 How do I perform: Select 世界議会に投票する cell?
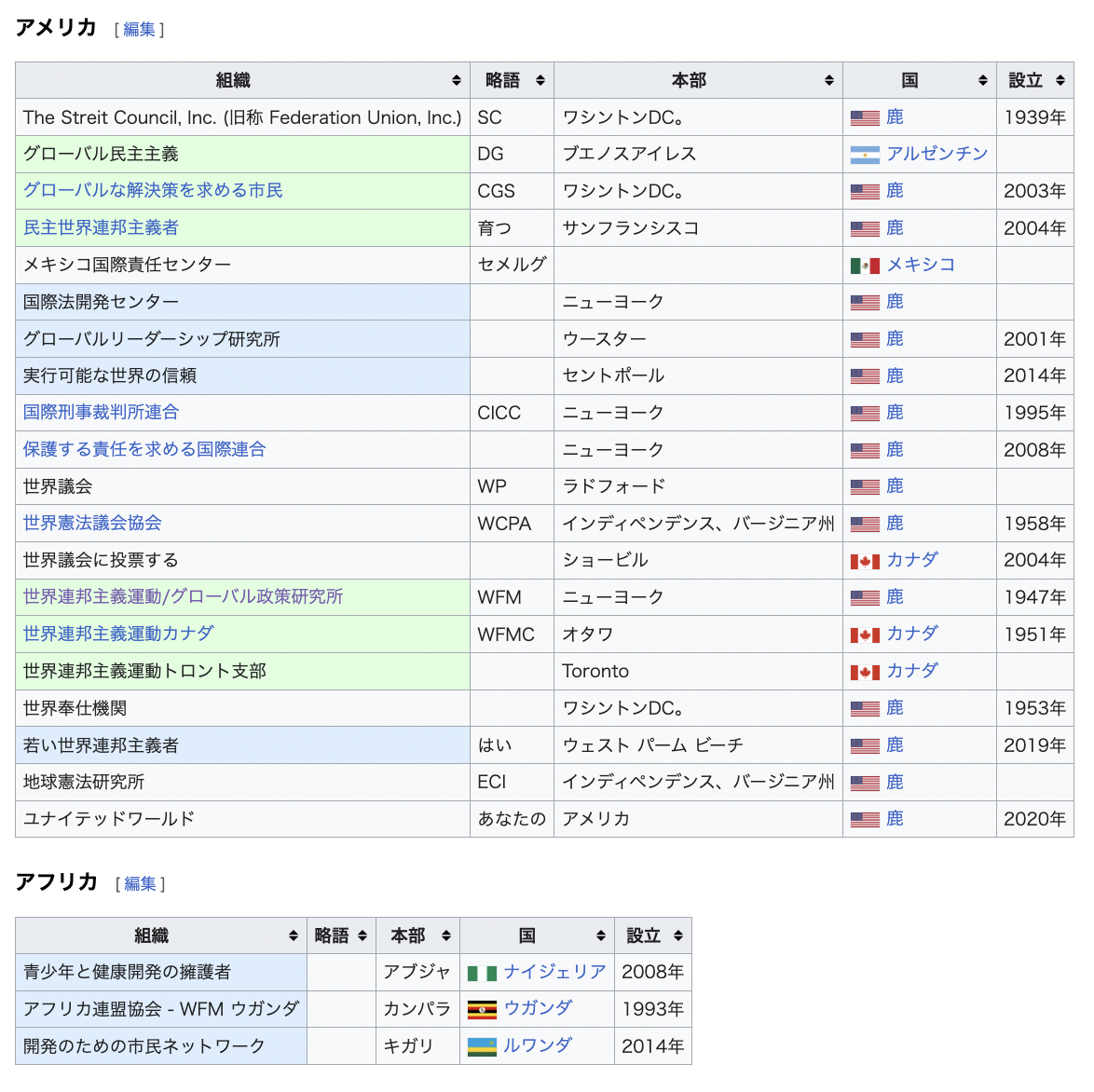tap(243, 560)
